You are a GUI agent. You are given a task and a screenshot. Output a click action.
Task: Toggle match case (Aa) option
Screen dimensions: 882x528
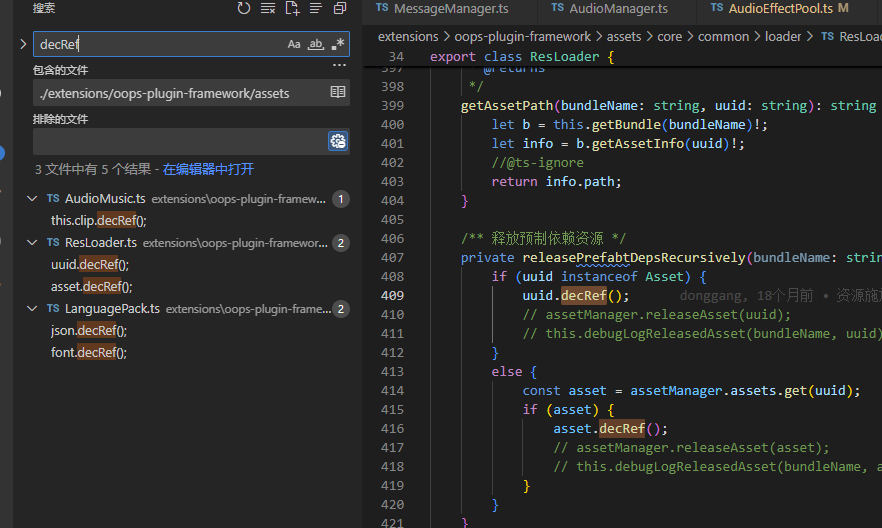pos(294,44)
